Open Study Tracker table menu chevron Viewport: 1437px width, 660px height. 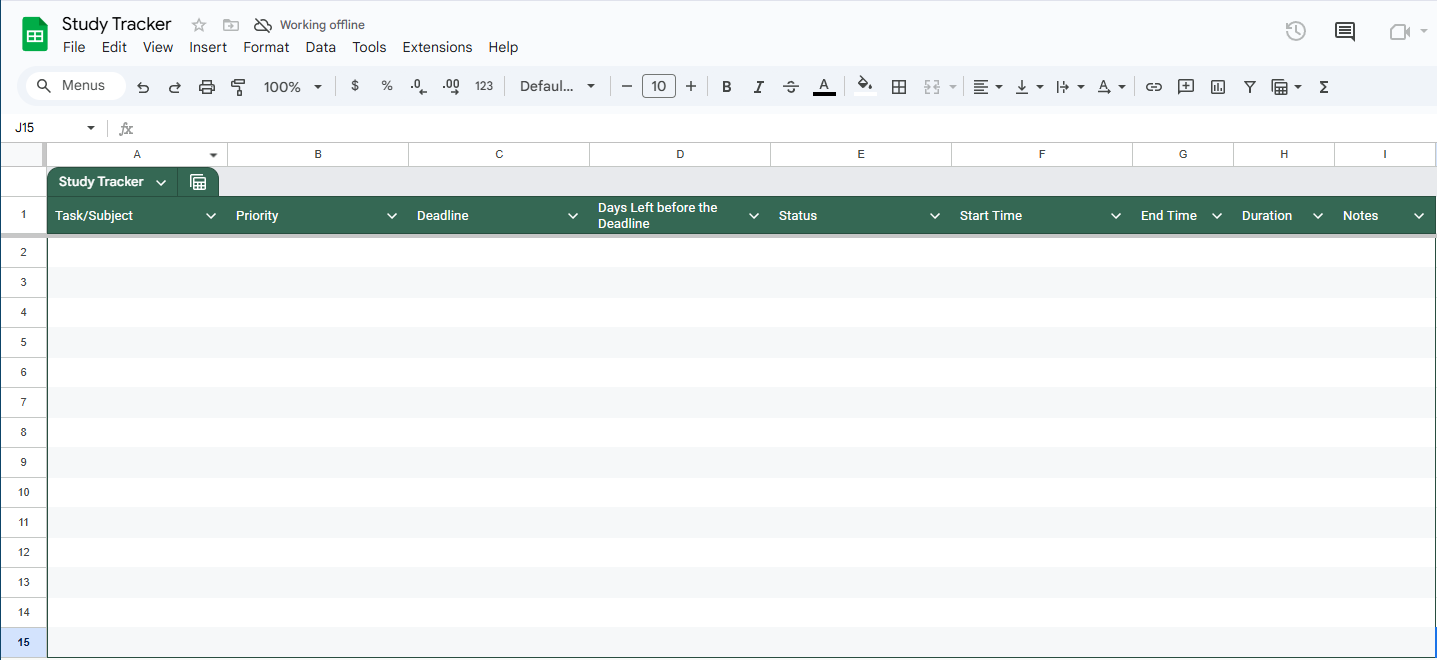tap(161, 182)
